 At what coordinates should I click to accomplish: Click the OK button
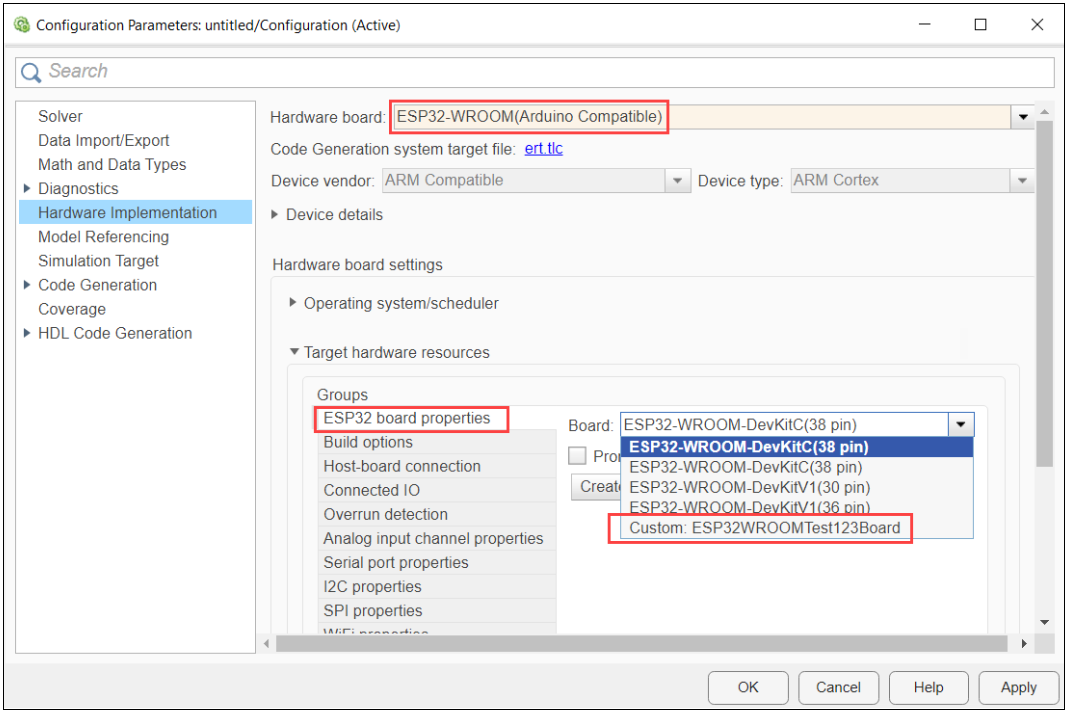(x=748, y=687)
